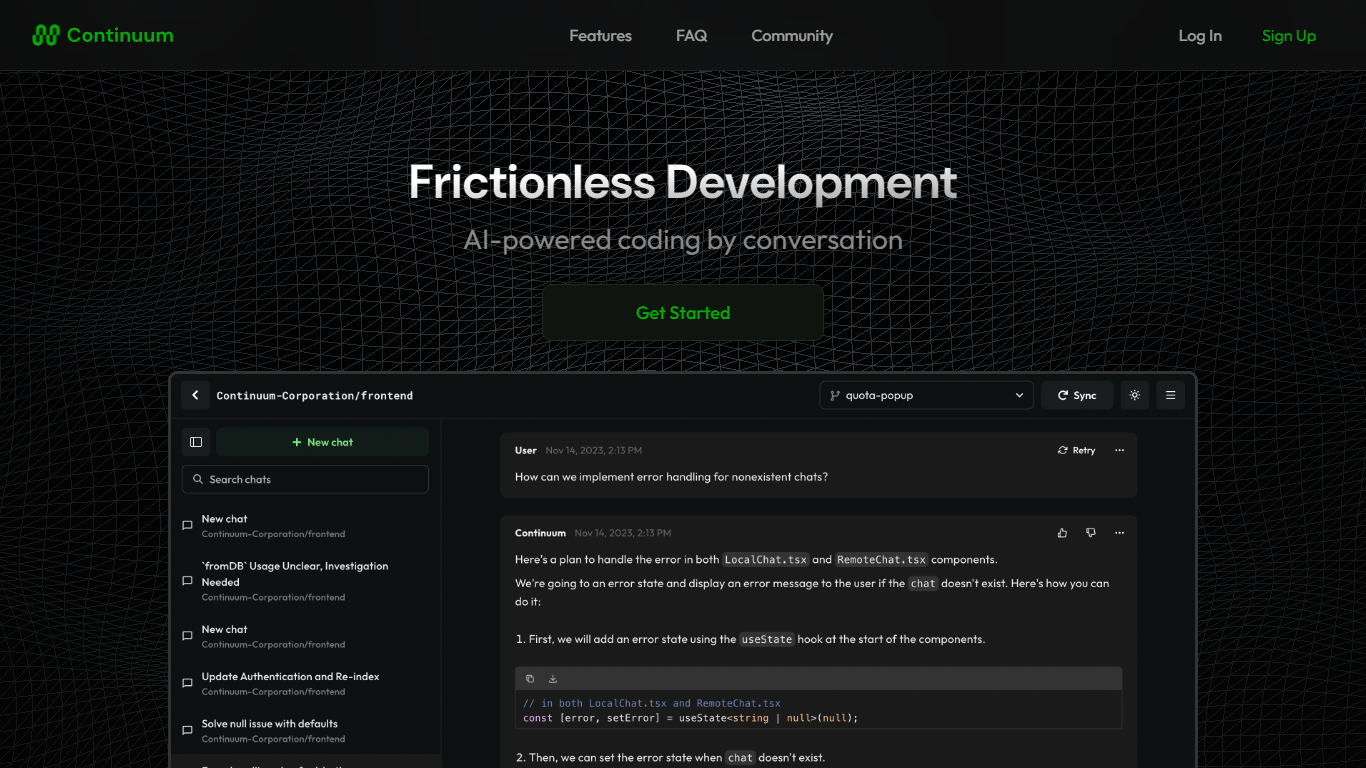1366x768 pixels.
Task: Click the green Sign Up link
Action: (1289, 36)
